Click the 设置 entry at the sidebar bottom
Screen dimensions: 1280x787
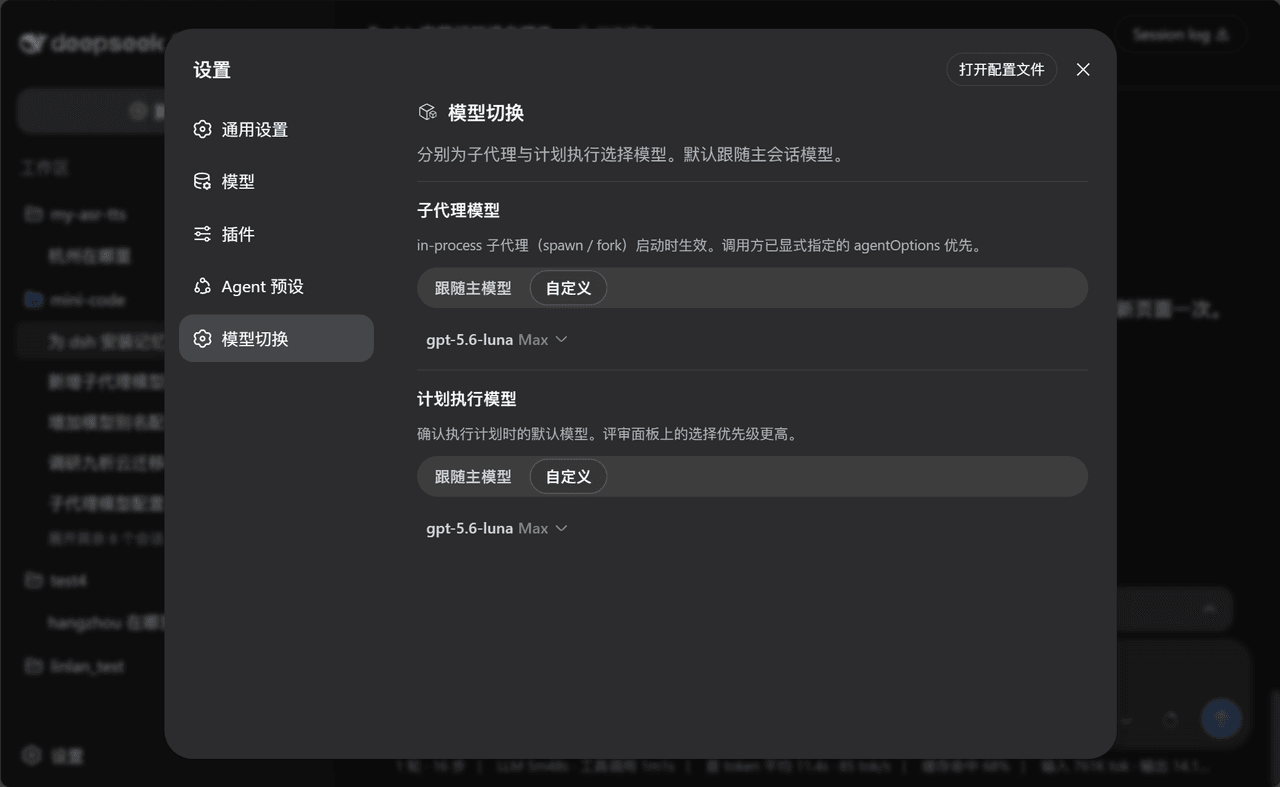point(55,756)
